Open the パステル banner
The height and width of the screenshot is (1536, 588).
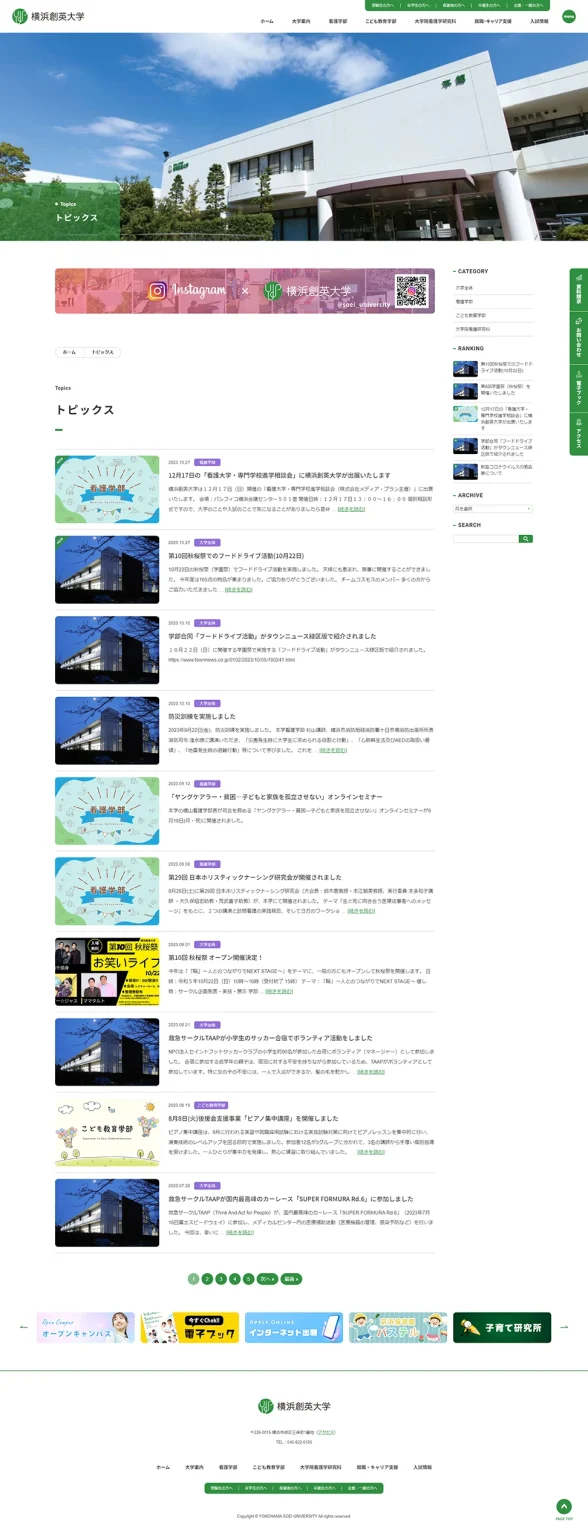point(398,1327)
